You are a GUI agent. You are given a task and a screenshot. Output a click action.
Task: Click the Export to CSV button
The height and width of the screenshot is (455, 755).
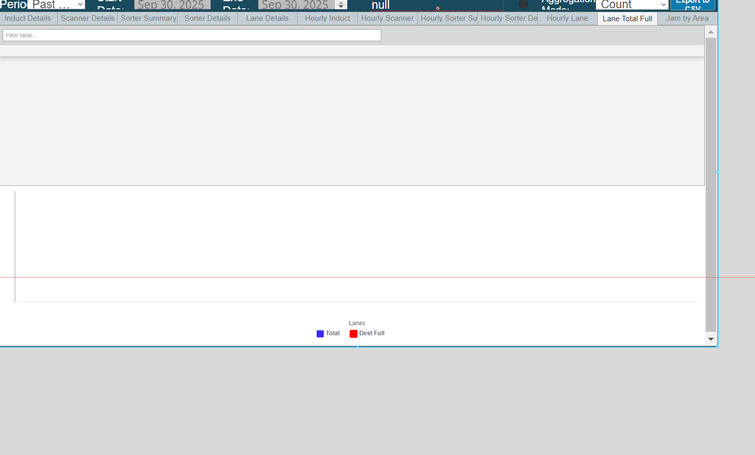[x=692, y=4]
